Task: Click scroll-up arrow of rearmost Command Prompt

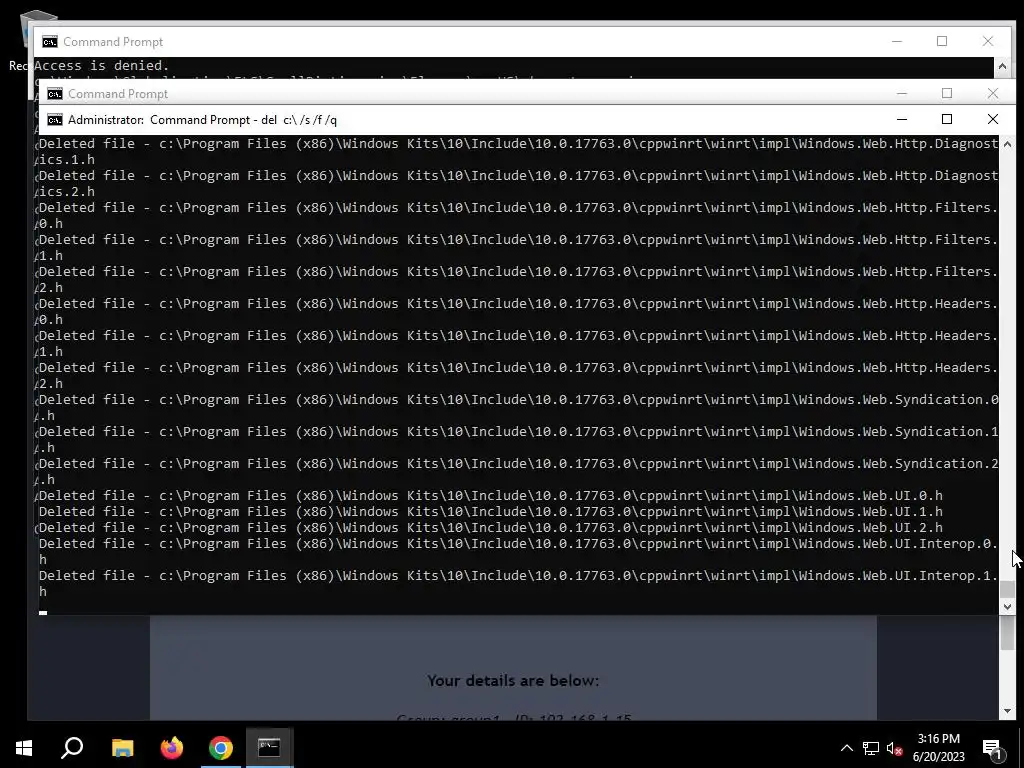Action: pyautogui.click(x=1002, y=66)
